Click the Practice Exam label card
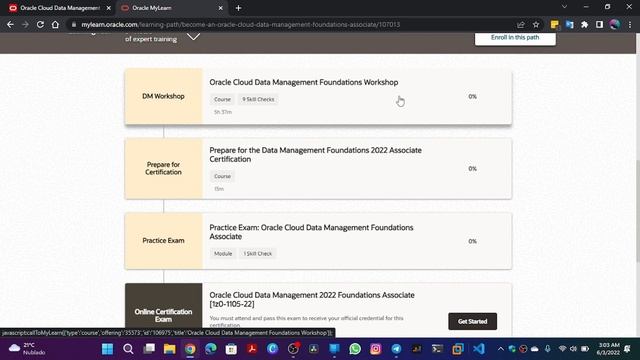640x360 pixels. [163, 241]
